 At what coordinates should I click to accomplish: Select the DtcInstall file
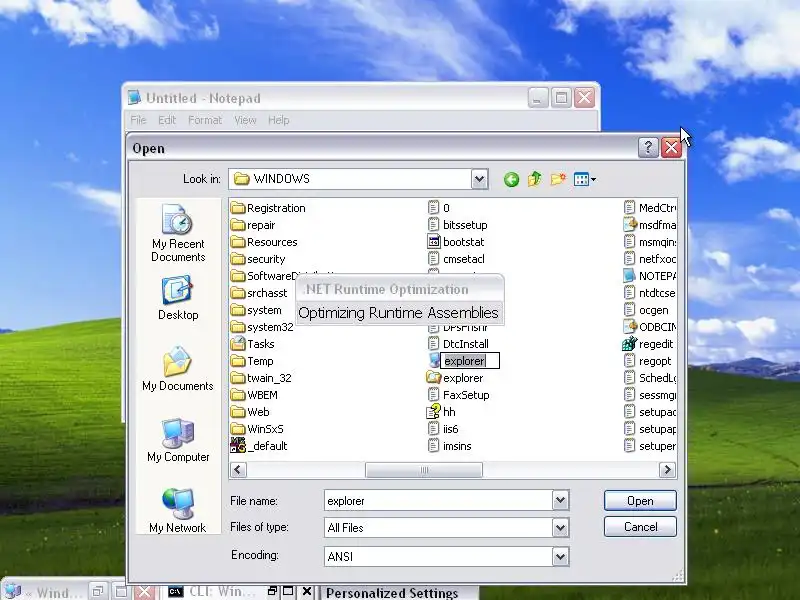point(458,344)
